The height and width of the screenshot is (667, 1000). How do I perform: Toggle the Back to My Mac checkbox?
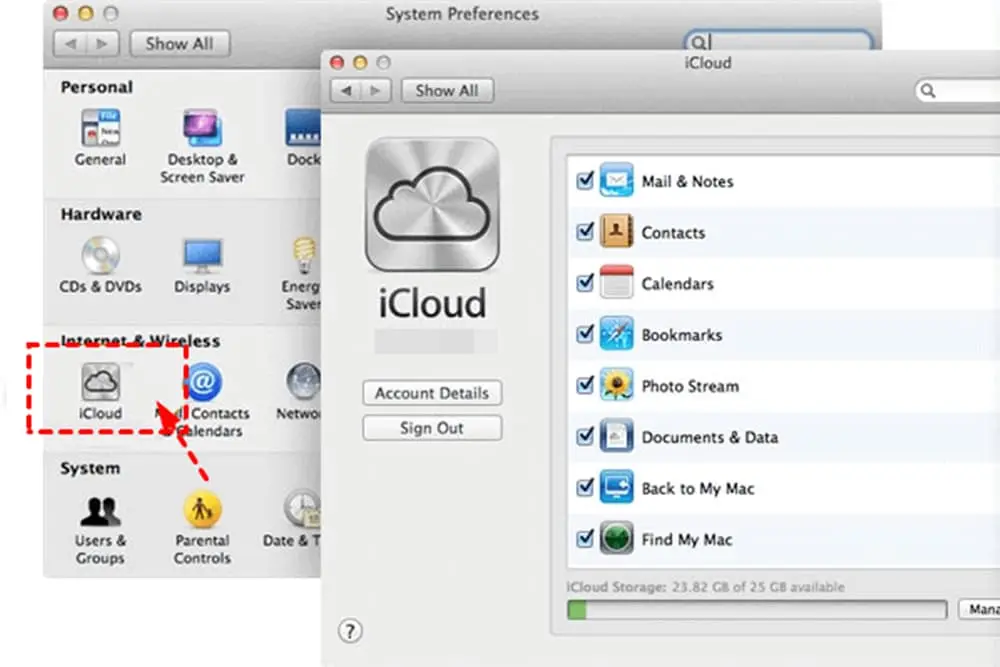tap(586, 488)
